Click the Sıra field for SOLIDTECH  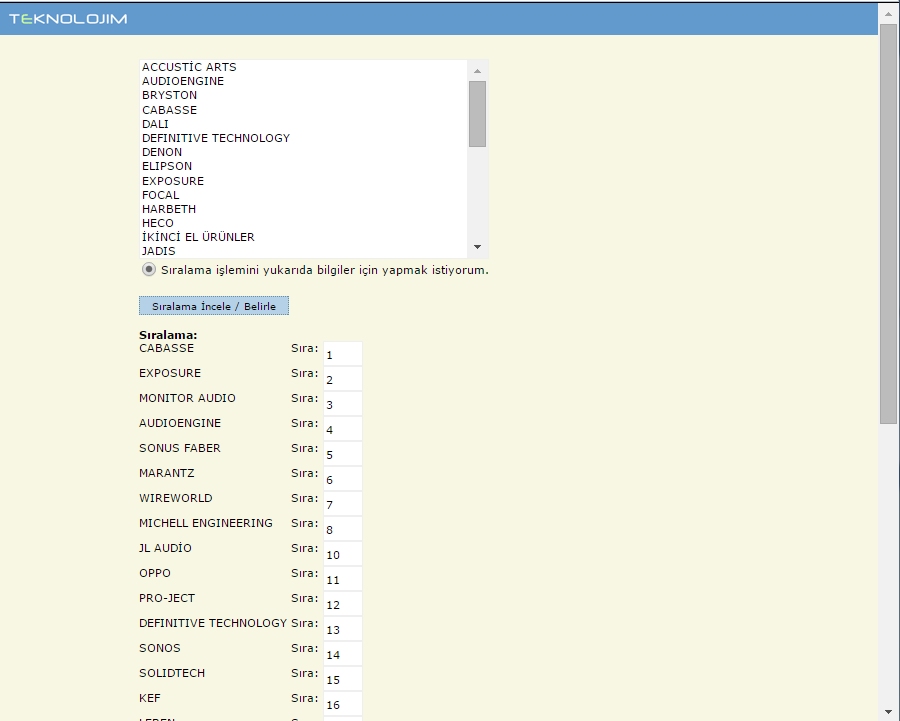[343, 678]
